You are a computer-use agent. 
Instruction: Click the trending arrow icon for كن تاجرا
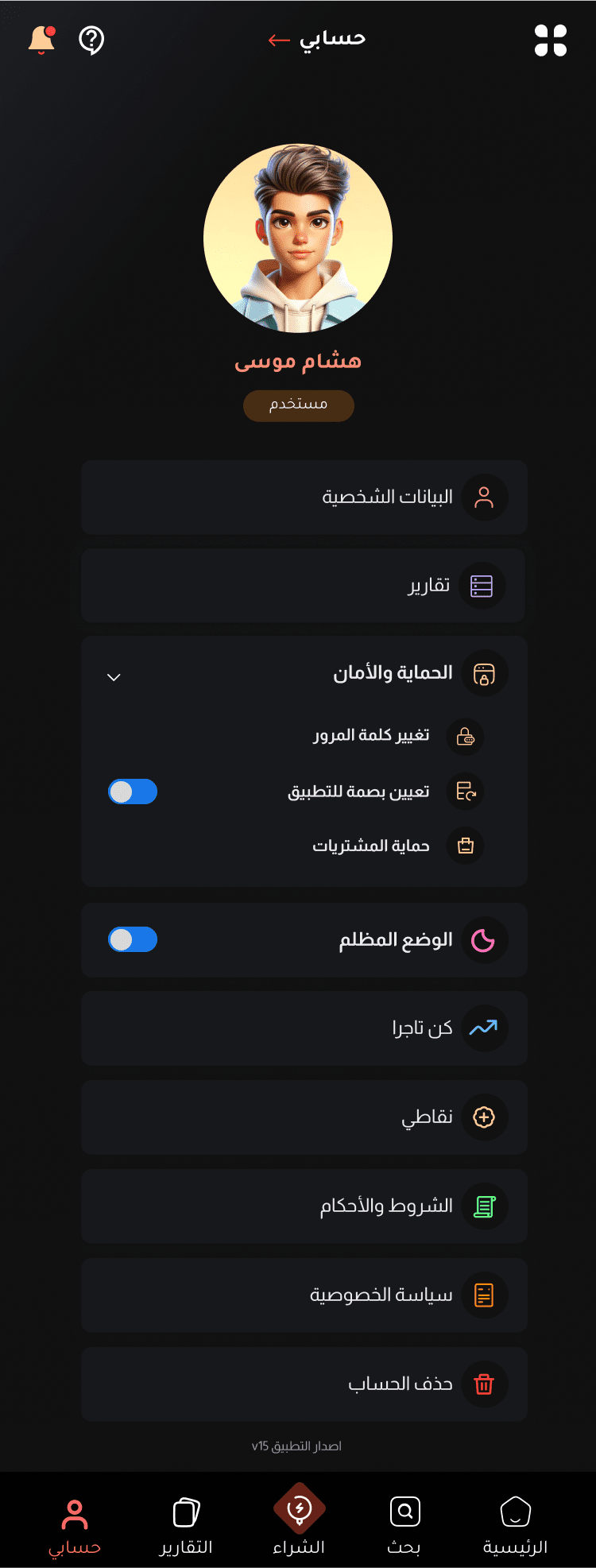[483, 1028]
